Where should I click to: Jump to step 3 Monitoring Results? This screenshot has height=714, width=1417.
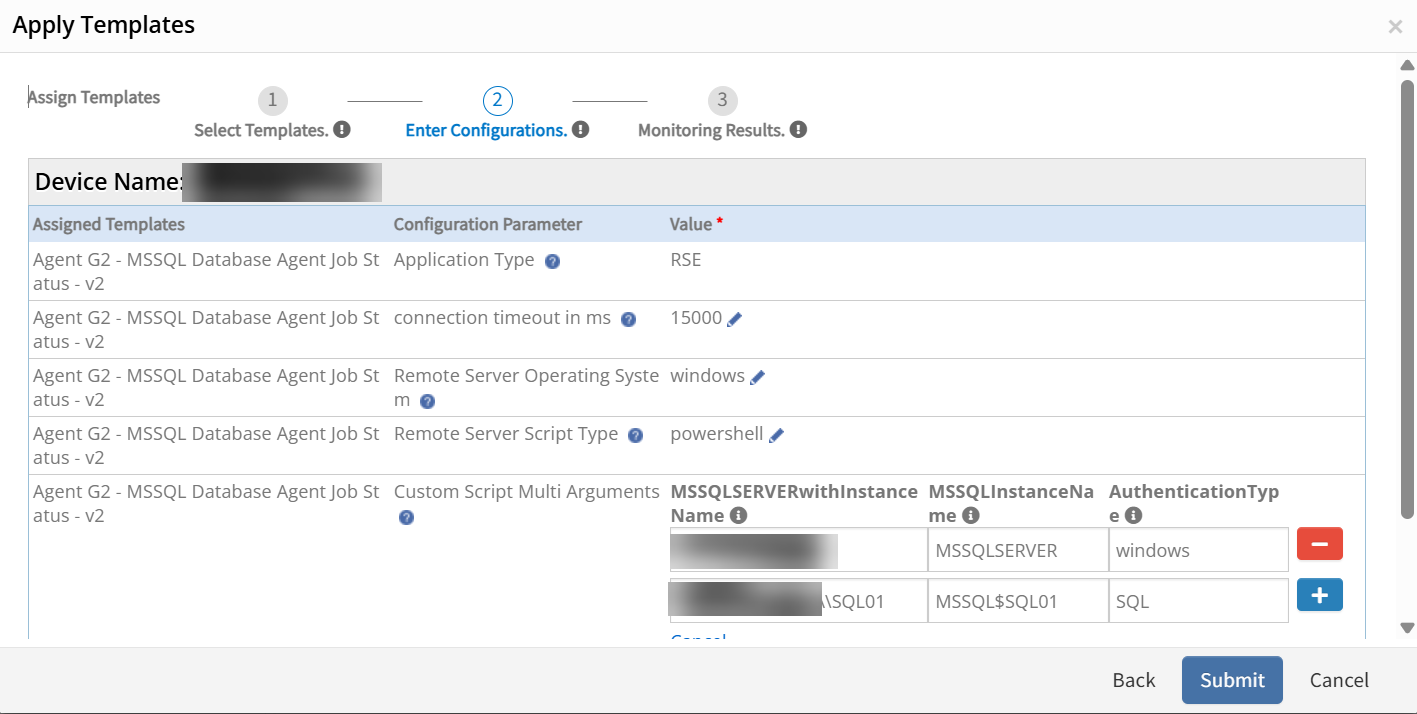point(722,100)
